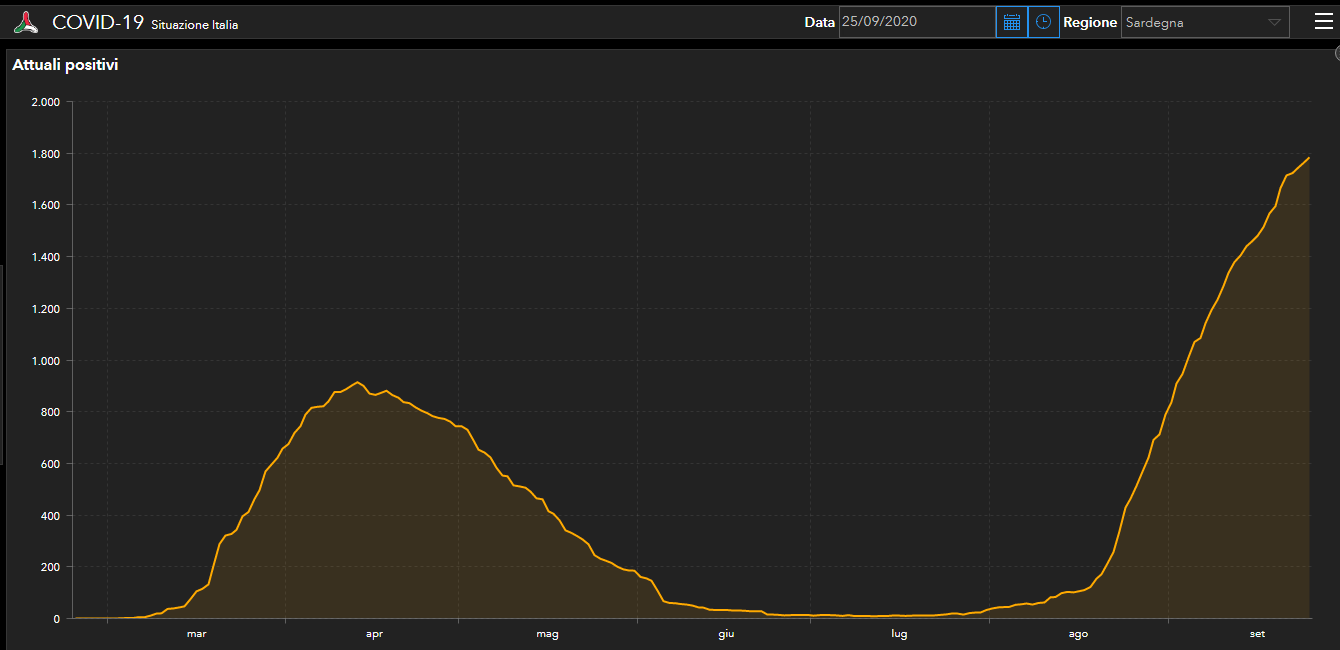This screenshot has width=1340, height=650.
Task: Click the COVID-19 title text
Action: (98, 22)
